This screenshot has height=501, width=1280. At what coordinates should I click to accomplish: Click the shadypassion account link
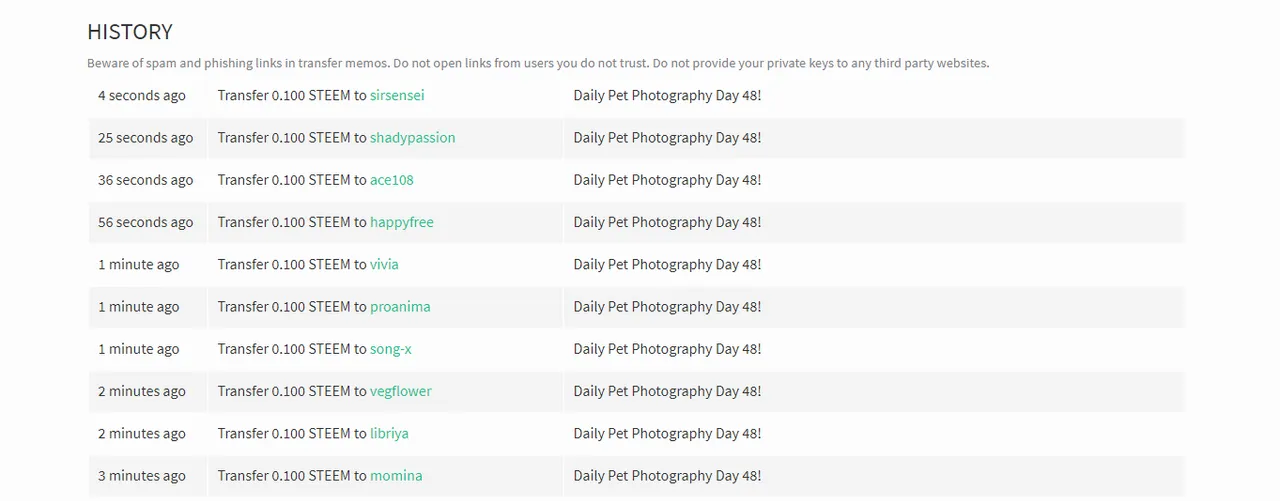pyautogui.click(x=412, y=138)
